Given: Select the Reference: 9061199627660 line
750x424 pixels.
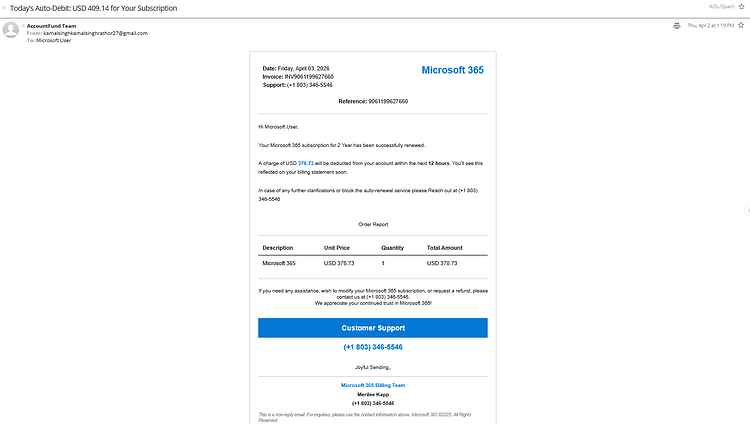Looking at the screenshot, I should [373, 101].
